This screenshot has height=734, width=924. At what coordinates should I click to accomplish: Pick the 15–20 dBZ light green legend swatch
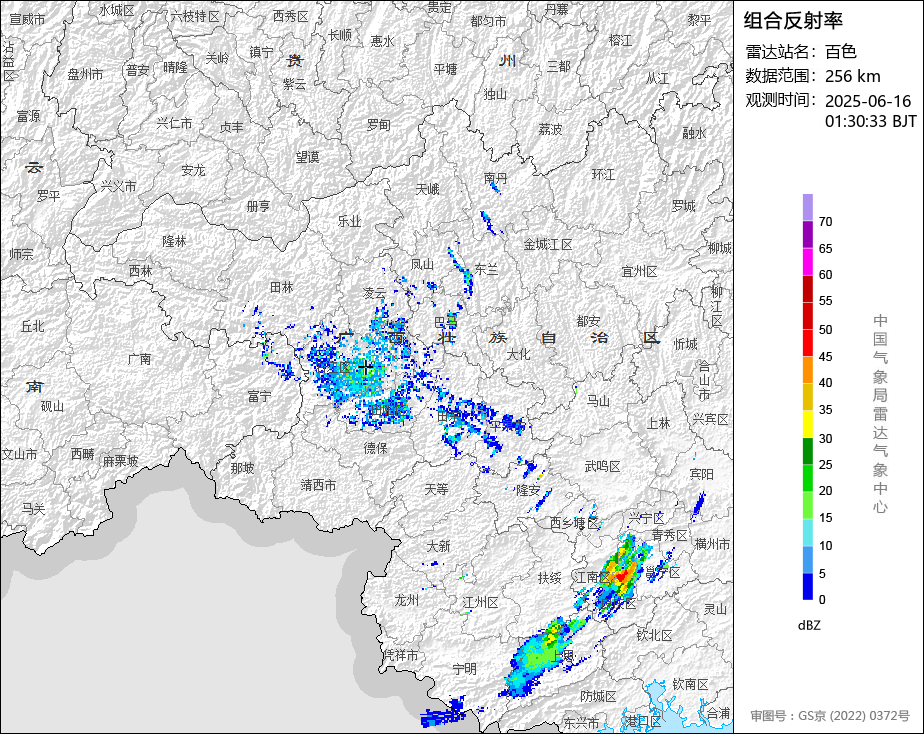[x=807, y=505]
